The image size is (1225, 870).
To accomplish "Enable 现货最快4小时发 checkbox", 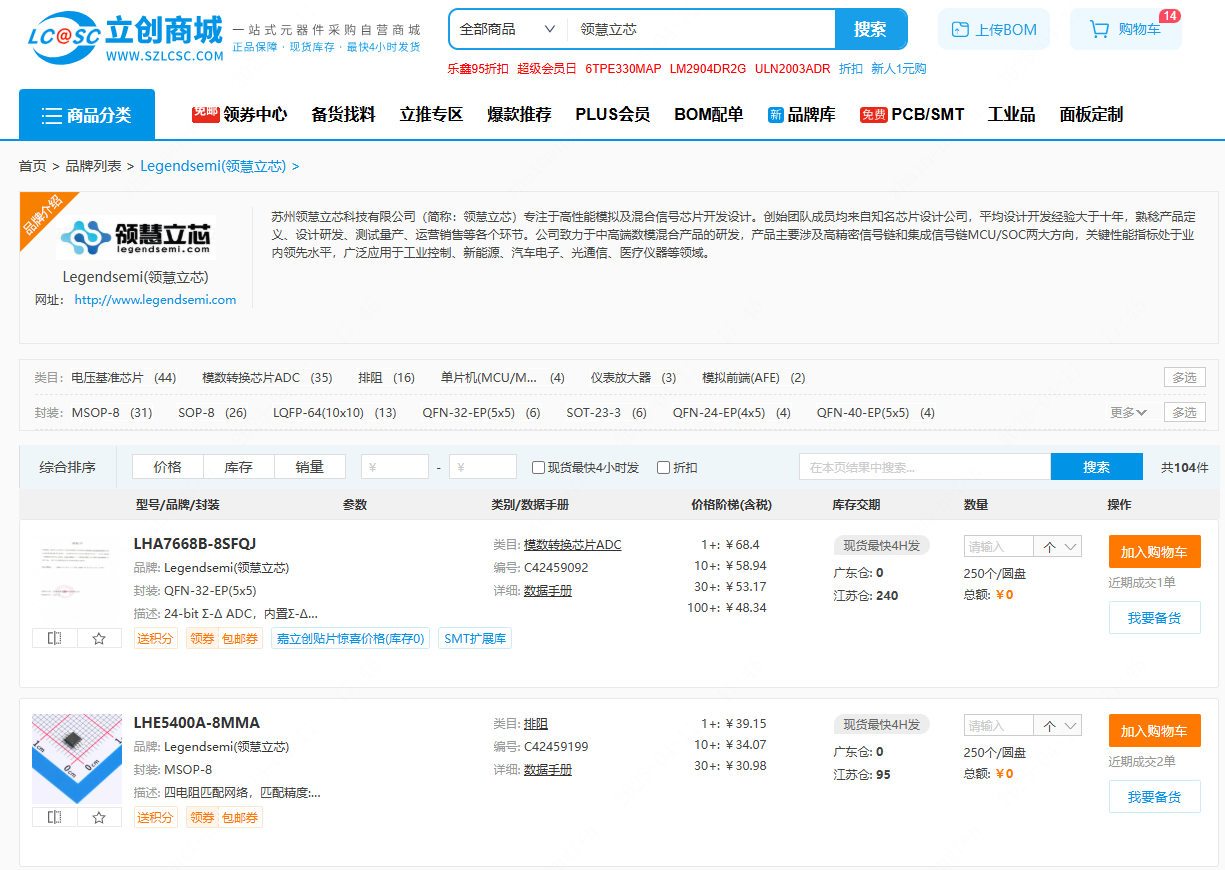I will [538, 467].
